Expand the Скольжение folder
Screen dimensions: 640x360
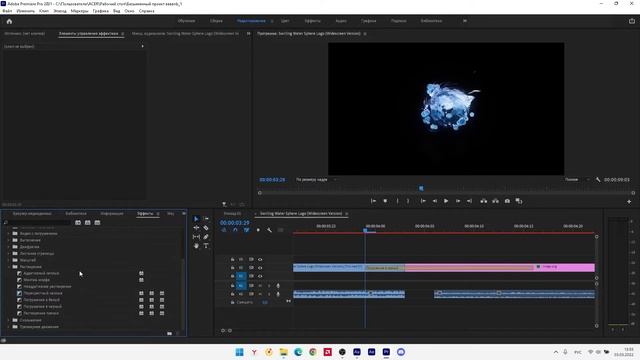tap(9, 320)
